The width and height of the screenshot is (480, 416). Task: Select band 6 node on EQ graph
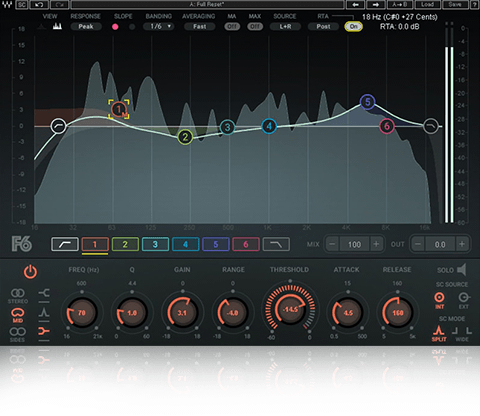click(387, 126)
